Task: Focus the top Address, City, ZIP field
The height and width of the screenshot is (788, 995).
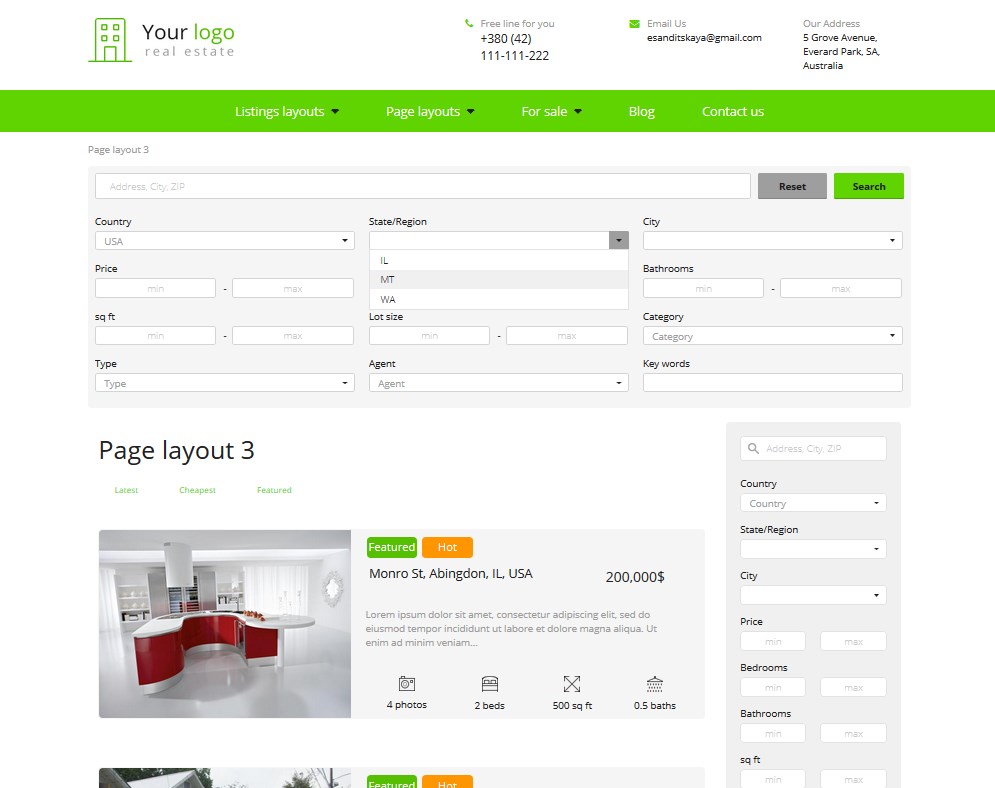Action: click(x=423, y=186)
